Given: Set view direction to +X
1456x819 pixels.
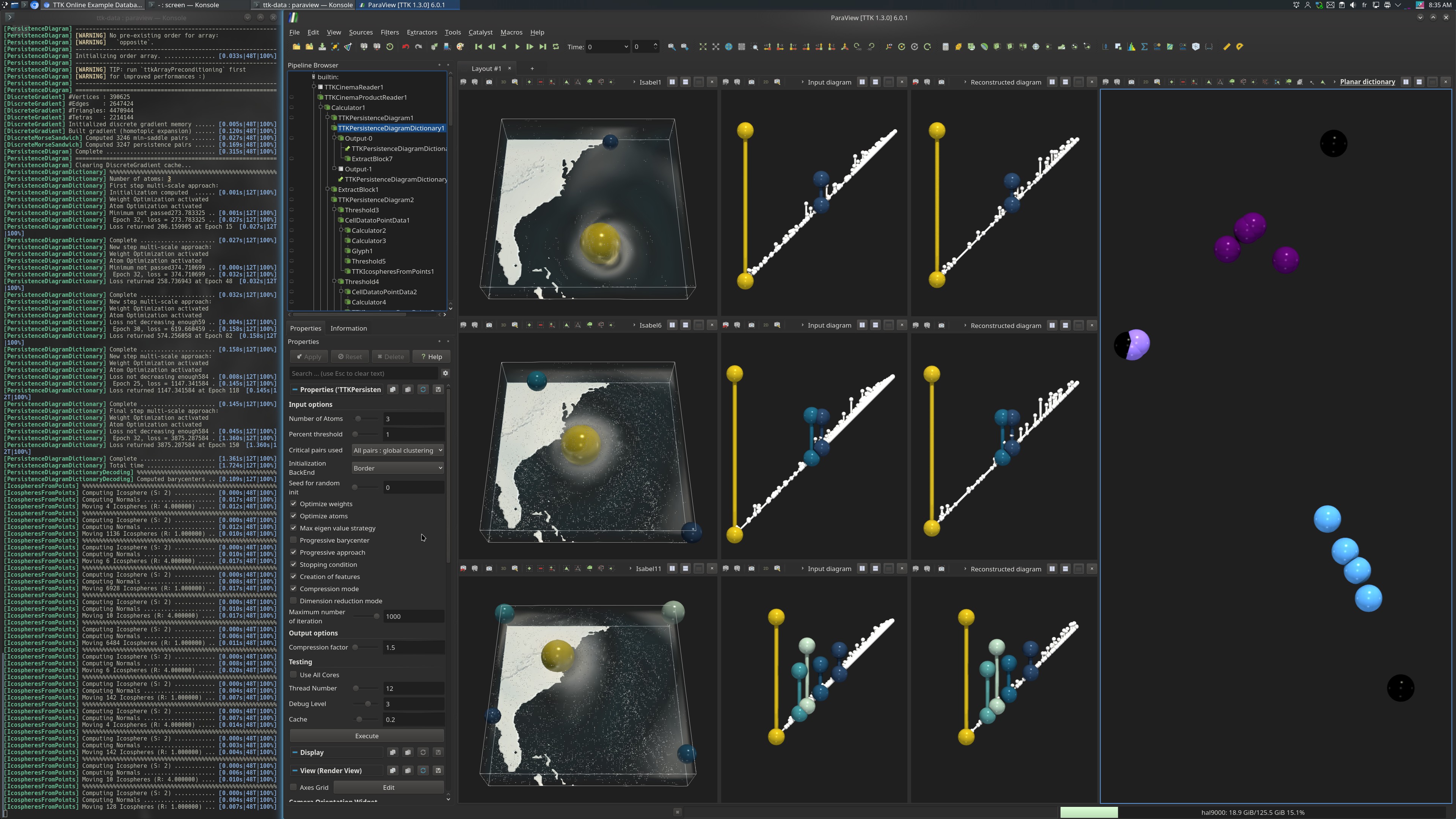Looking at the screenshot, I should (x=767, y=47).
